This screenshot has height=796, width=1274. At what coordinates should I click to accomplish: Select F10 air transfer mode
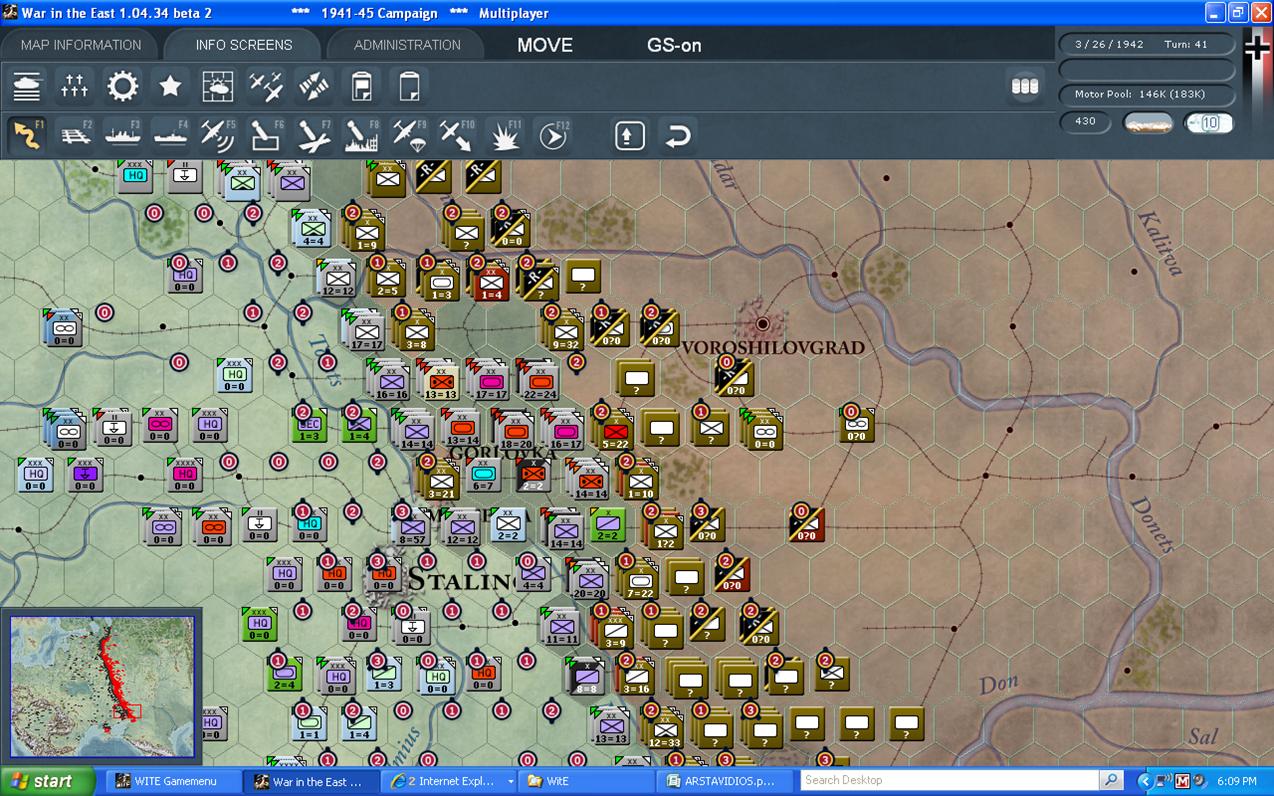coord(457,135)
